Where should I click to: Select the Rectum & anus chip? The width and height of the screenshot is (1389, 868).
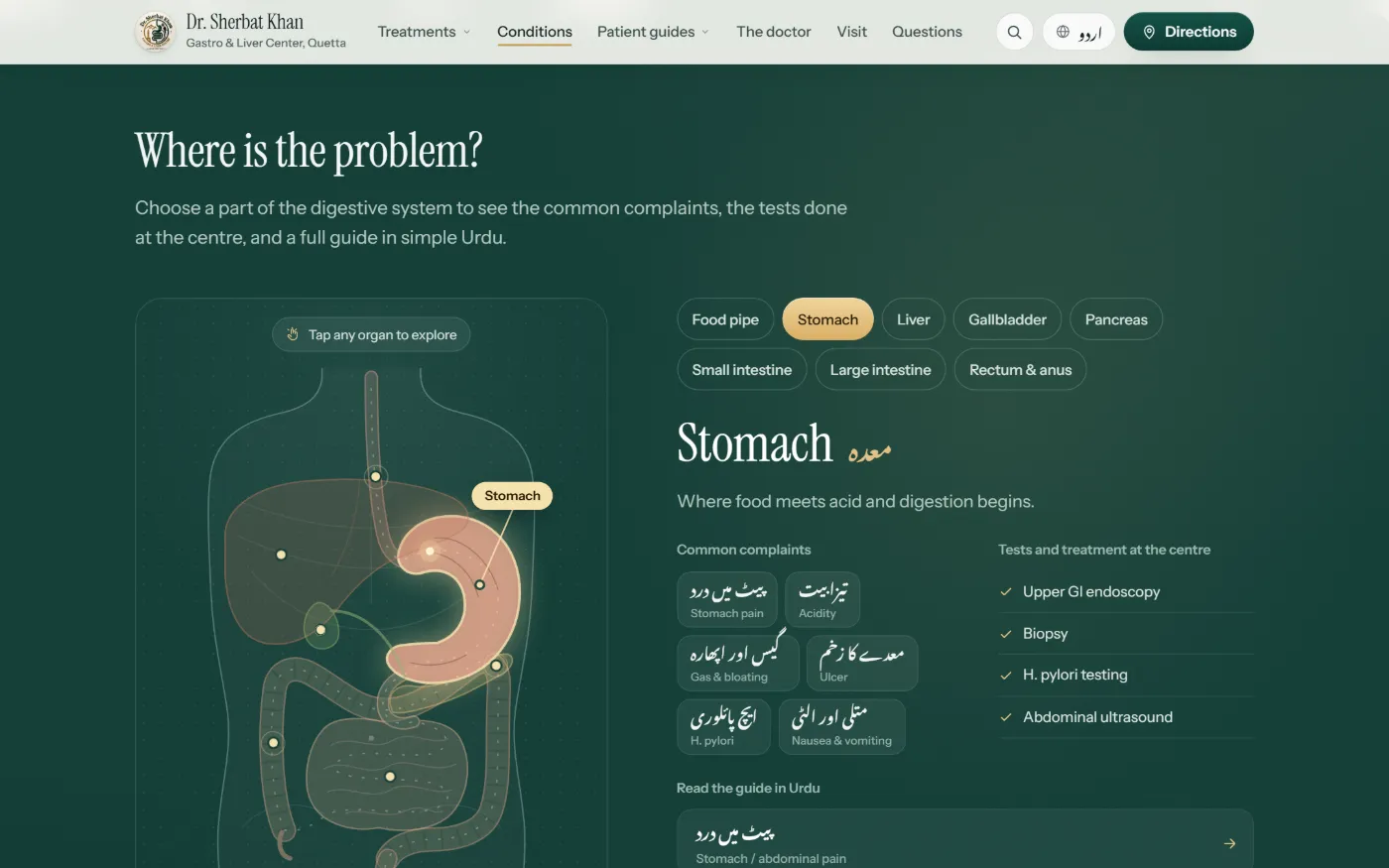pos(1020,369)
